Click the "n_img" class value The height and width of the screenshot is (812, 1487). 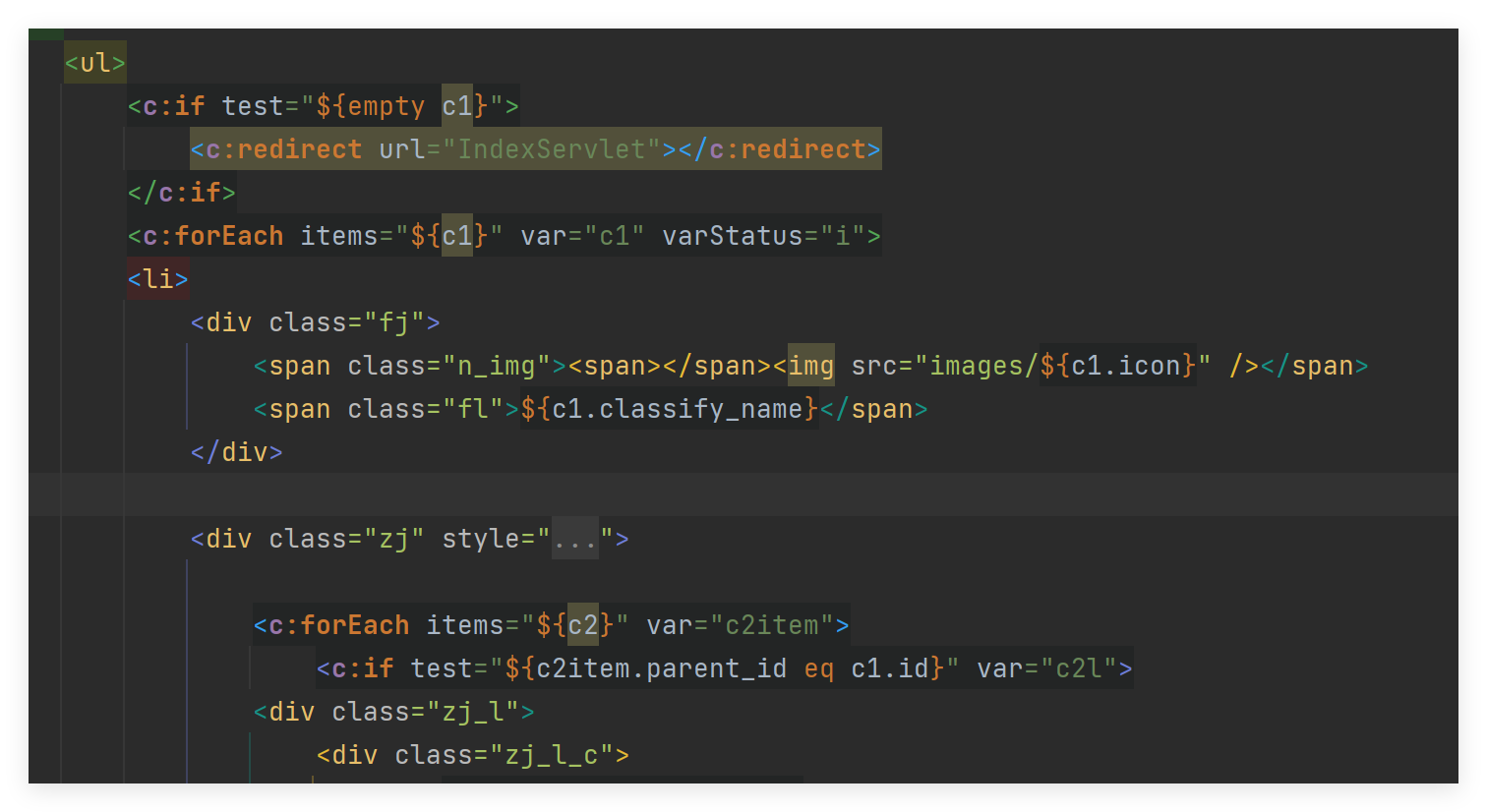tap(497, 366)
